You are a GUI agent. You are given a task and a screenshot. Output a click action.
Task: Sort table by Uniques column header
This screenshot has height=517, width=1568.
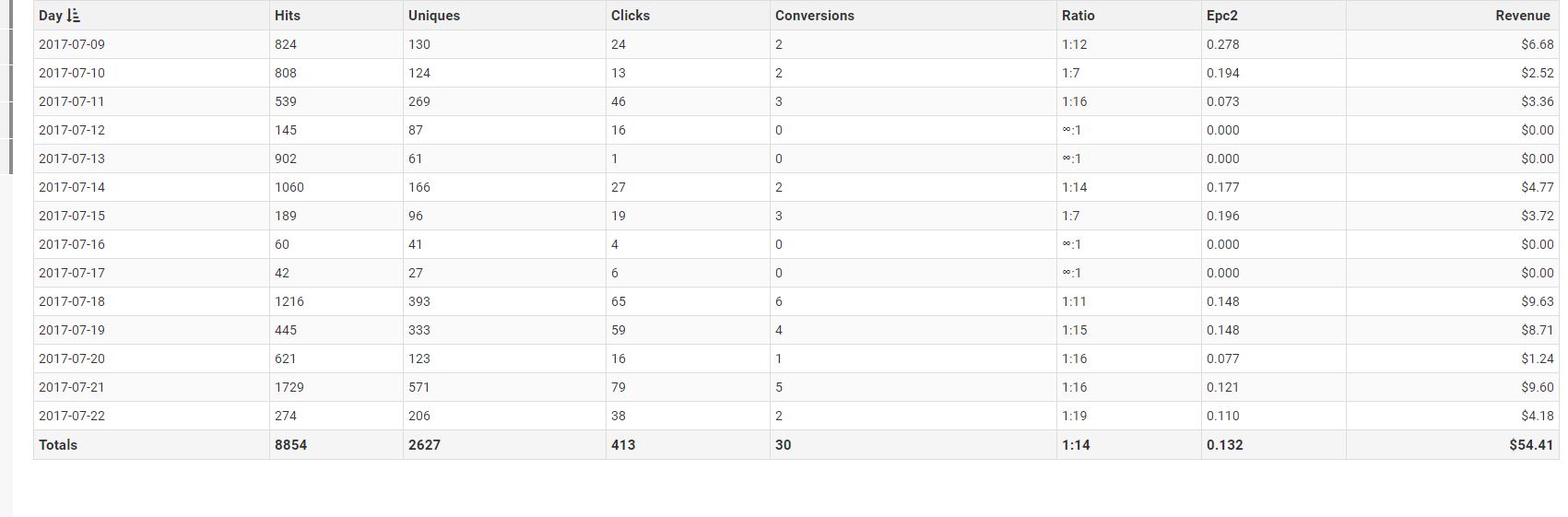click(x=434, y=16)
